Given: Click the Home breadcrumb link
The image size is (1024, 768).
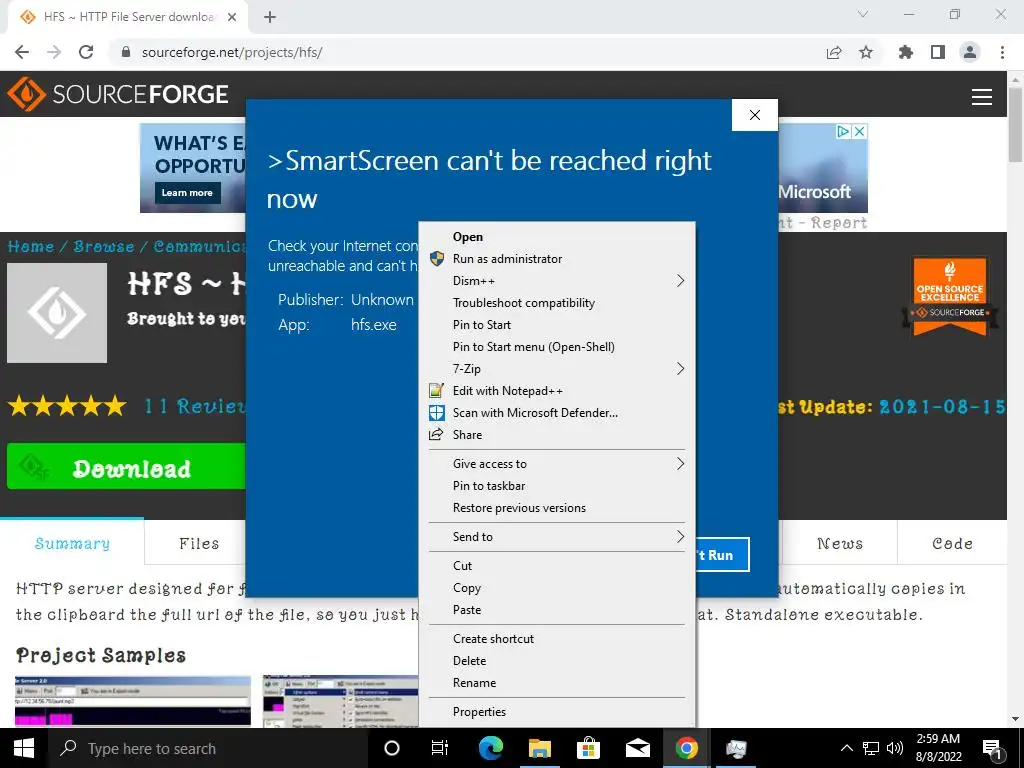Looking at the screenshot, I should click(31, 246).
